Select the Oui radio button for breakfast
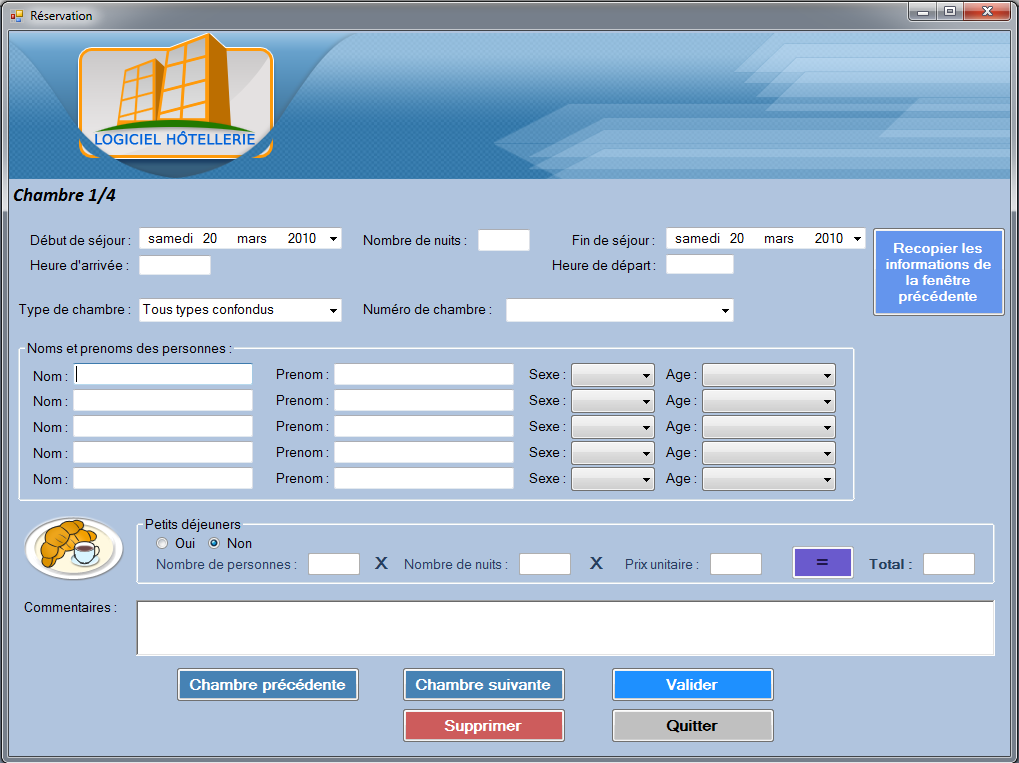 [162, 544]
